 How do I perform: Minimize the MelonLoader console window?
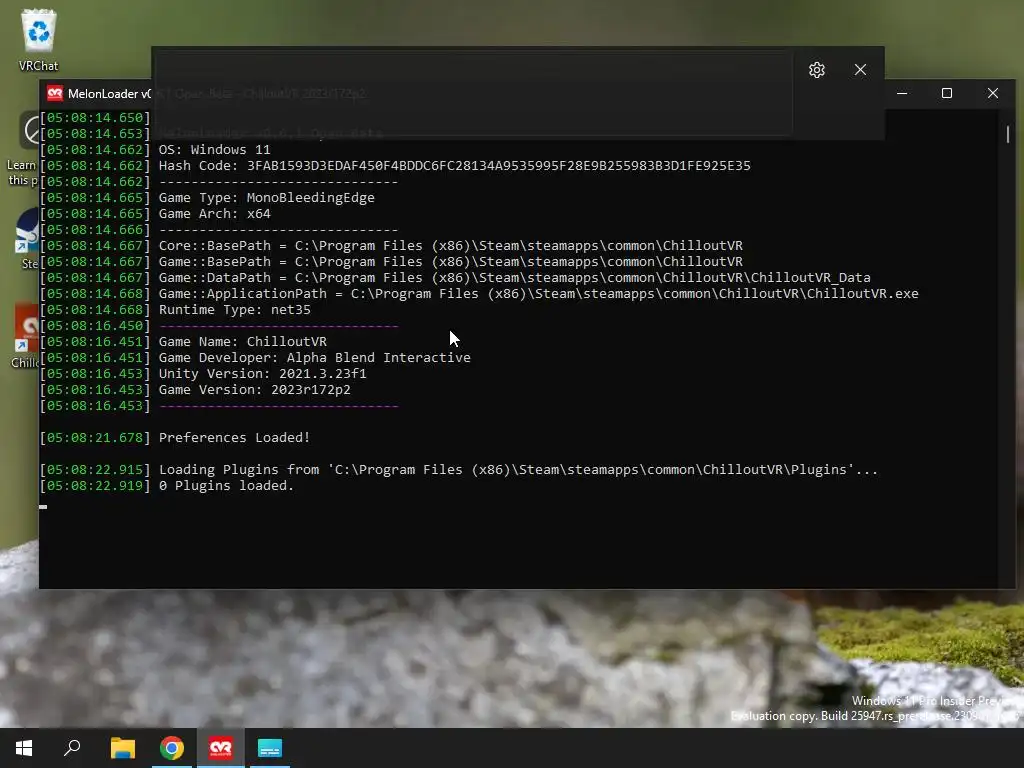(902, 93)
